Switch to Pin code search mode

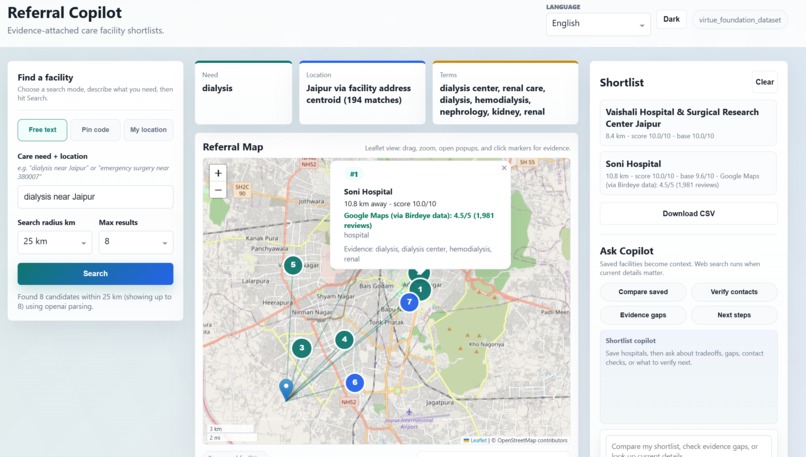click(95, 130)
